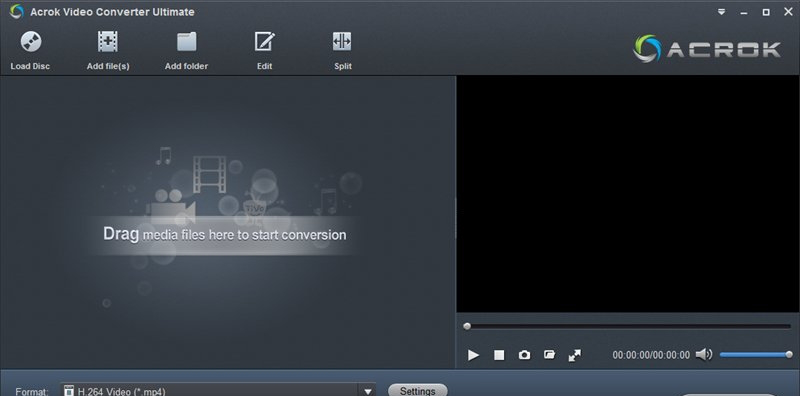Take a snapshot with camera icon

(x=524, y=355)
